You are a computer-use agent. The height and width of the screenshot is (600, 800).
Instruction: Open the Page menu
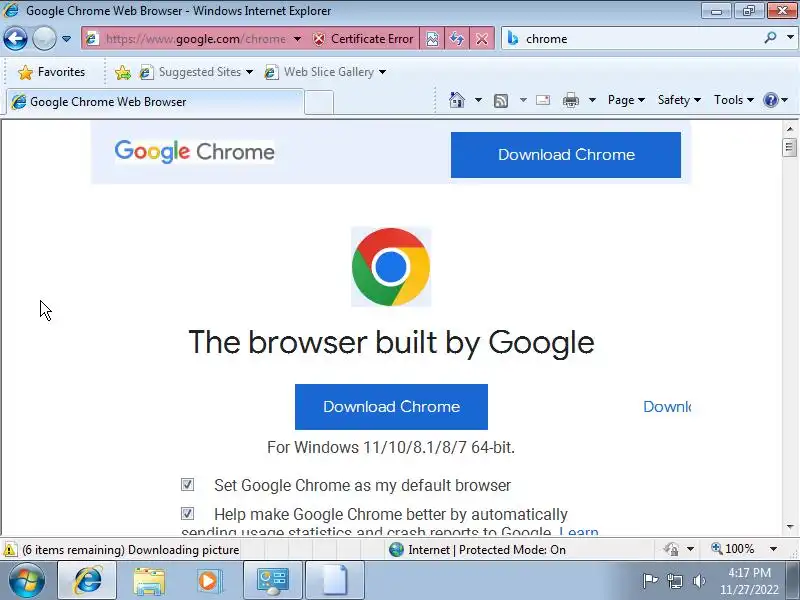[626, 100]
